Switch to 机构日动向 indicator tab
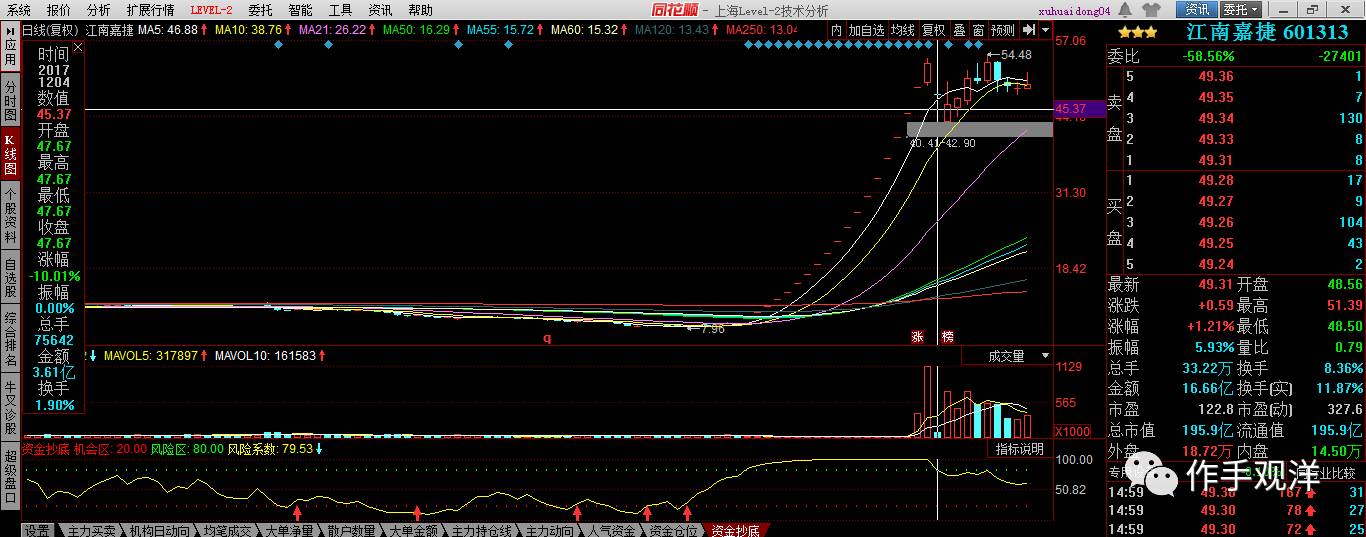The width and height of the screenshot is (1366, 537). (158, 530)
